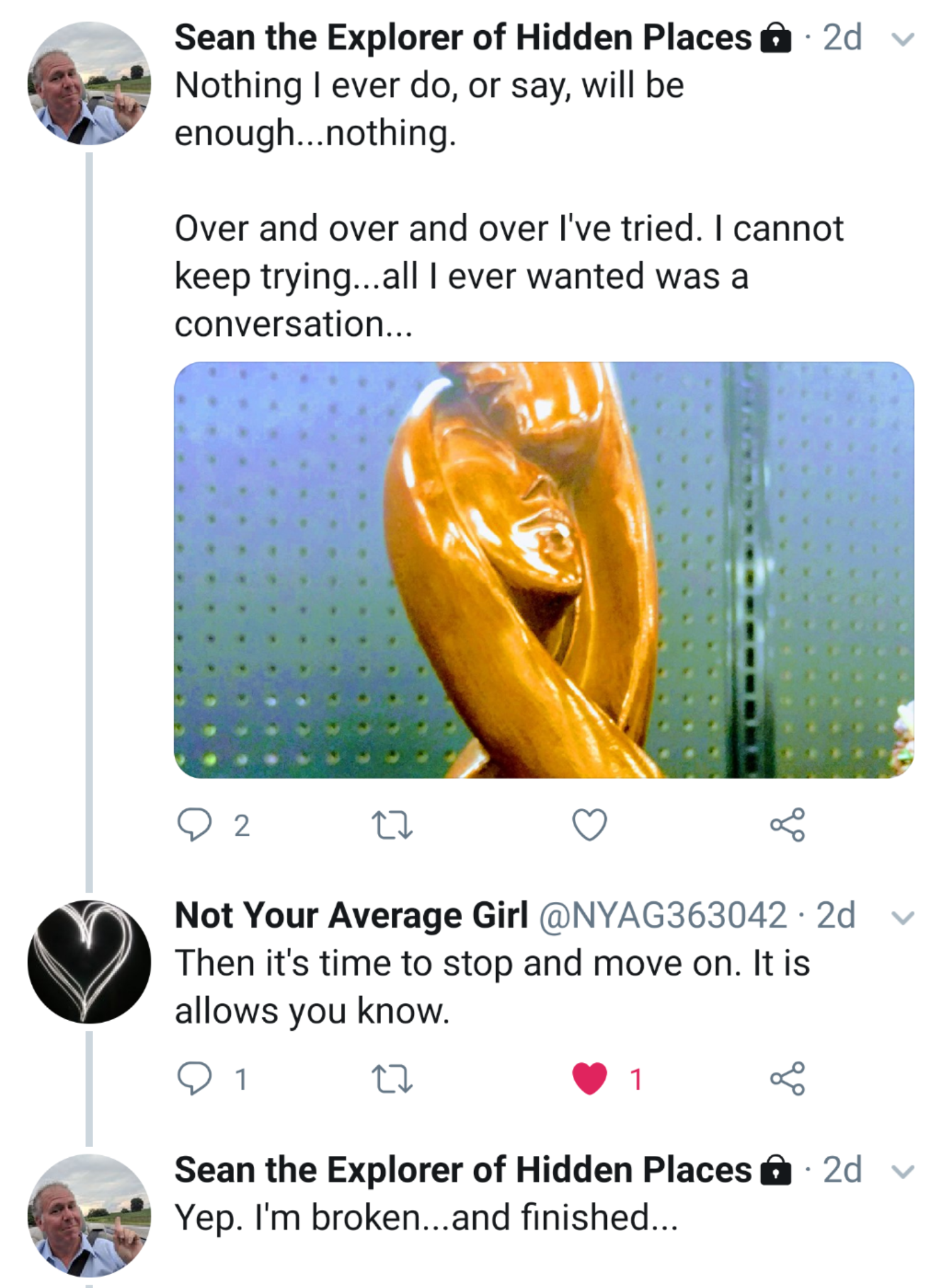
Task: Expand the chevron menu on the "Yep. I'm broken" reply
Action: (903, 1171)
